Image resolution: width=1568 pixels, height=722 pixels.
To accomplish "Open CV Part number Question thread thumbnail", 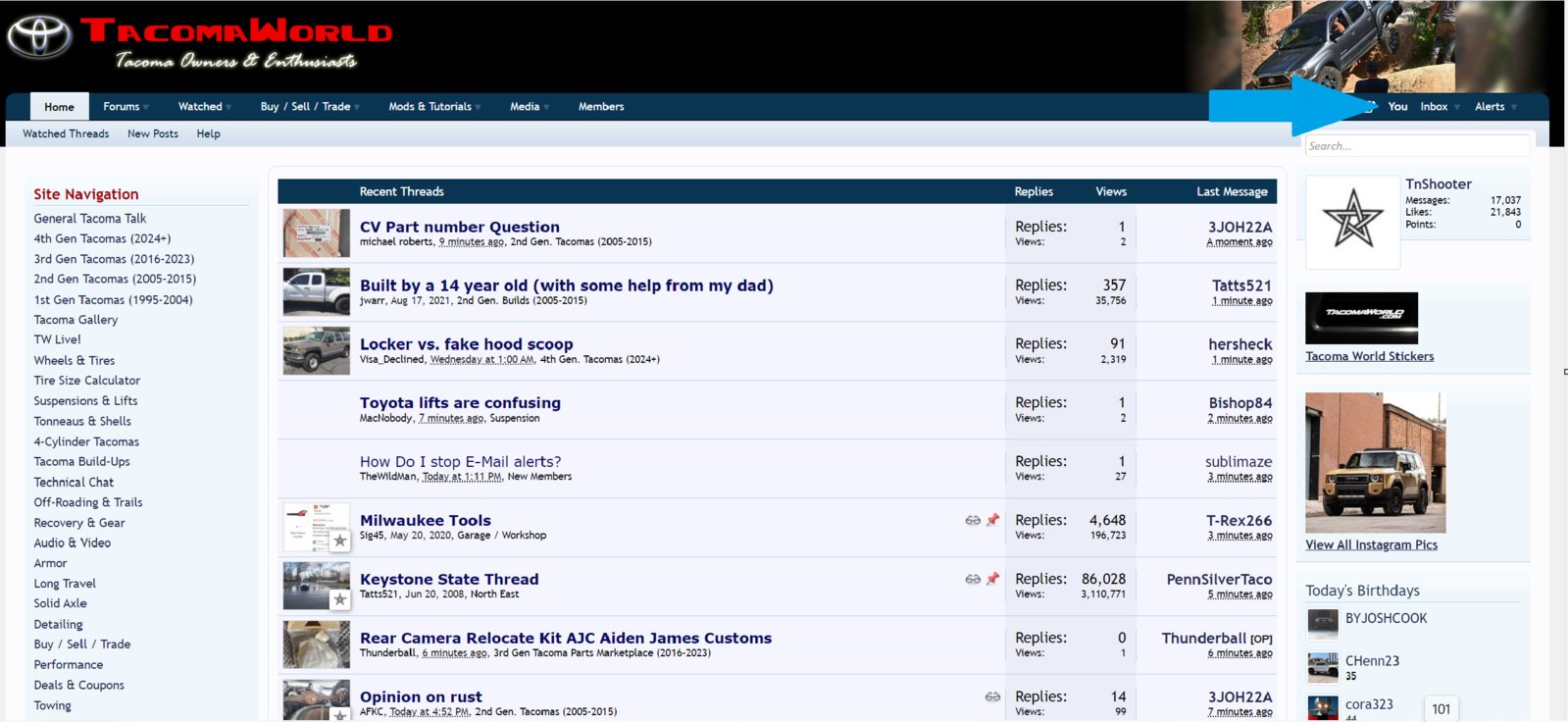I will (316, 233).
